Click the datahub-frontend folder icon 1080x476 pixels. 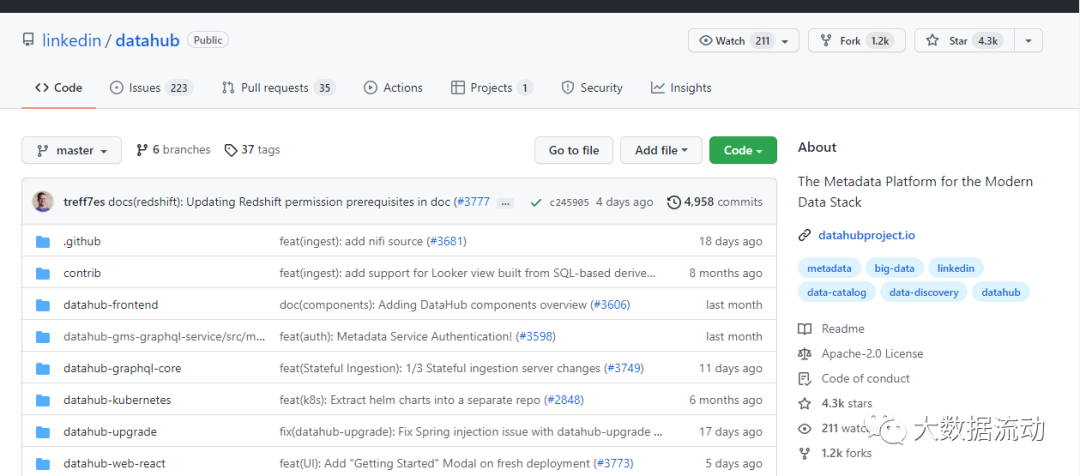(43, 305)
